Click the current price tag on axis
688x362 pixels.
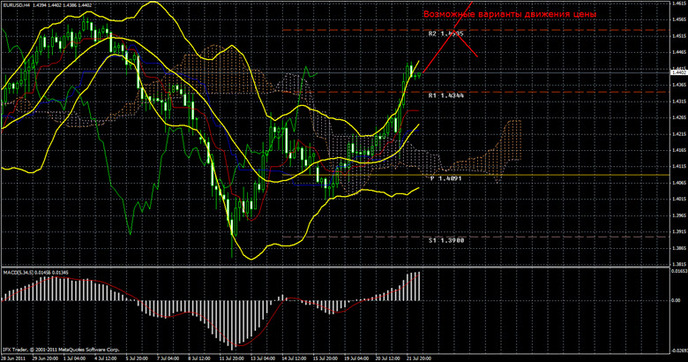[x=679, y=72]
